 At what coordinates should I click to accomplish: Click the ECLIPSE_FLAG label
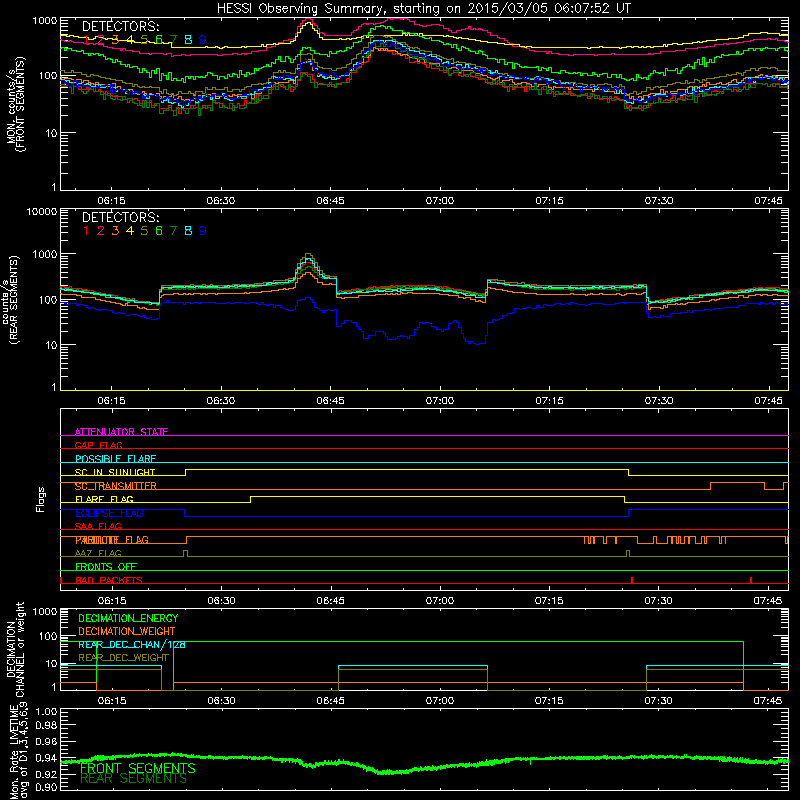(x=109, y=513)
